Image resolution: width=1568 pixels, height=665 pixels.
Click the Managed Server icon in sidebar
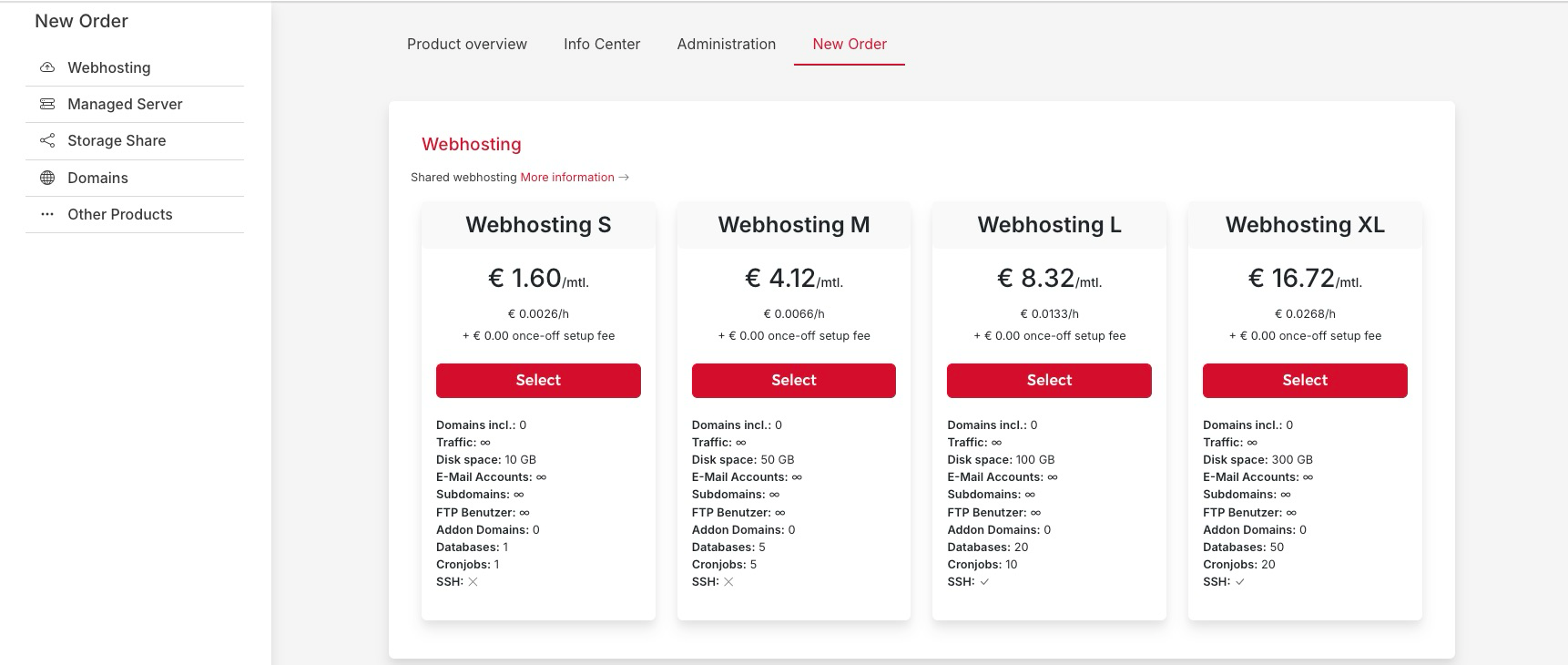(47, 104)
